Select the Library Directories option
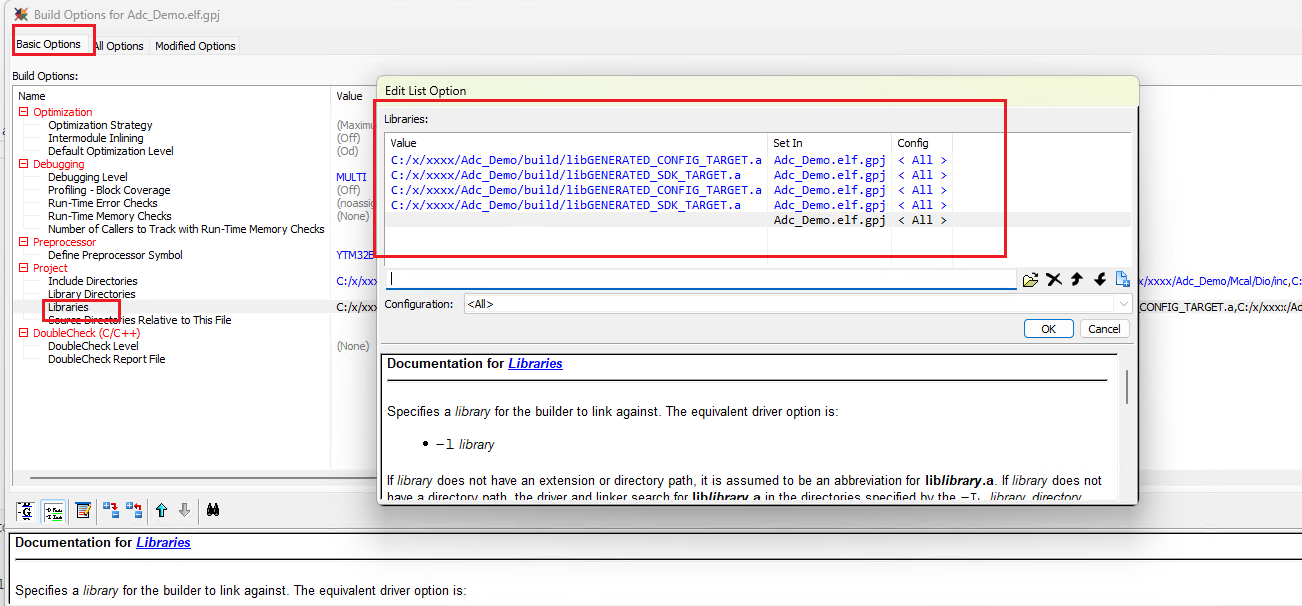This screenshot has width=1302, height=606. 91,294
